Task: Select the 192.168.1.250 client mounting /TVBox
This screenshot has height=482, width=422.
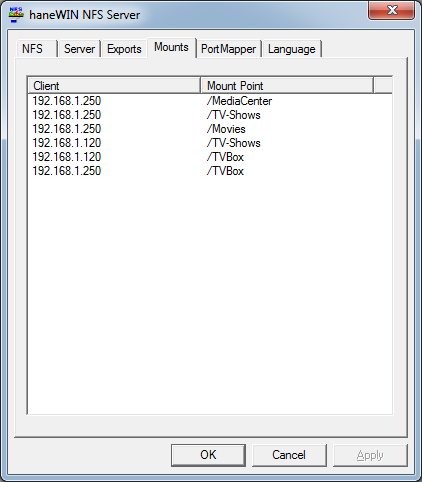Action: pos(67,171)
